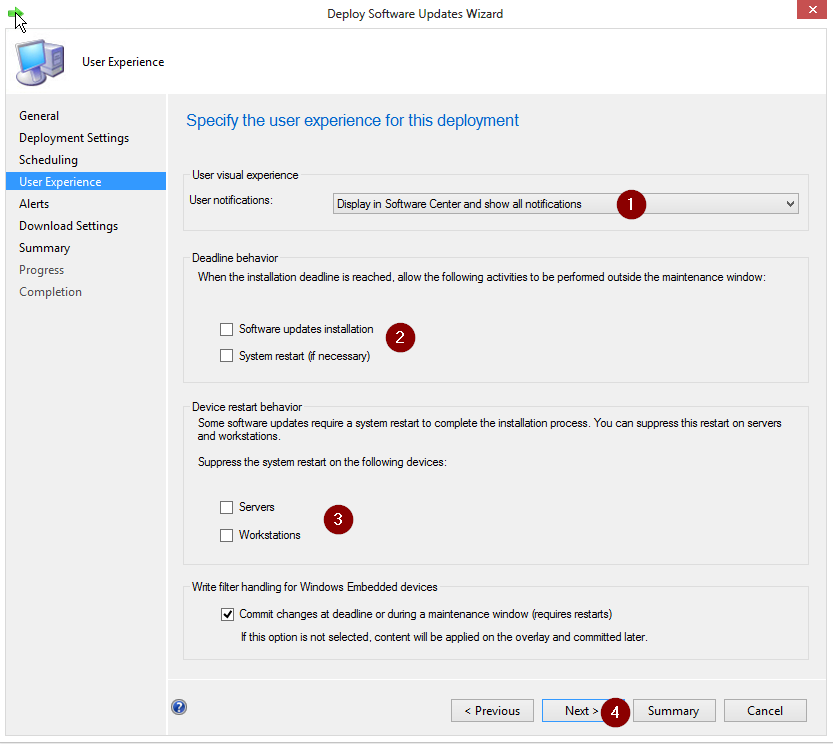This screenshot has width=833, height=744.
Task: Tick the Workstations restart suppression checkbox
Action: click(x=227, y=535)
